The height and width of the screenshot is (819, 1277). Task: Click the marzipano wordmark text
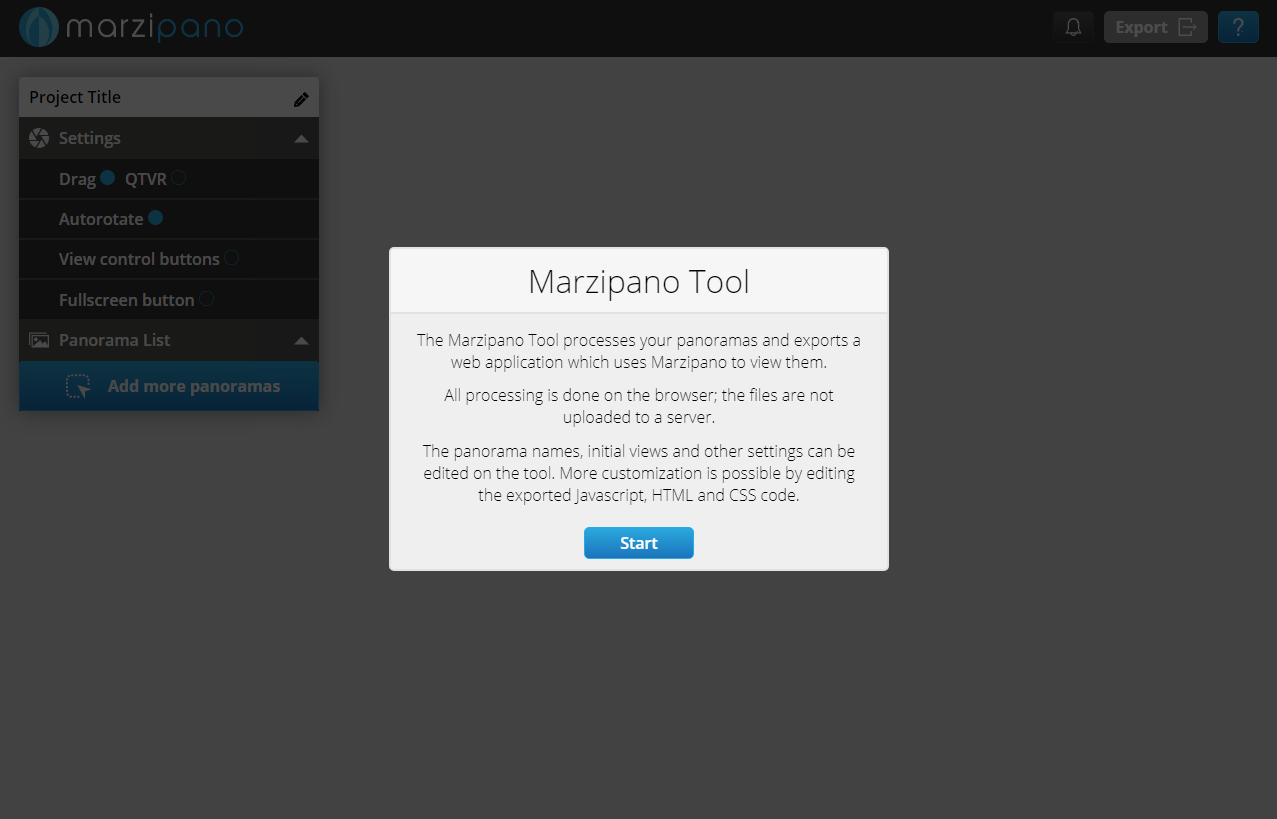[x=154, y=28]
